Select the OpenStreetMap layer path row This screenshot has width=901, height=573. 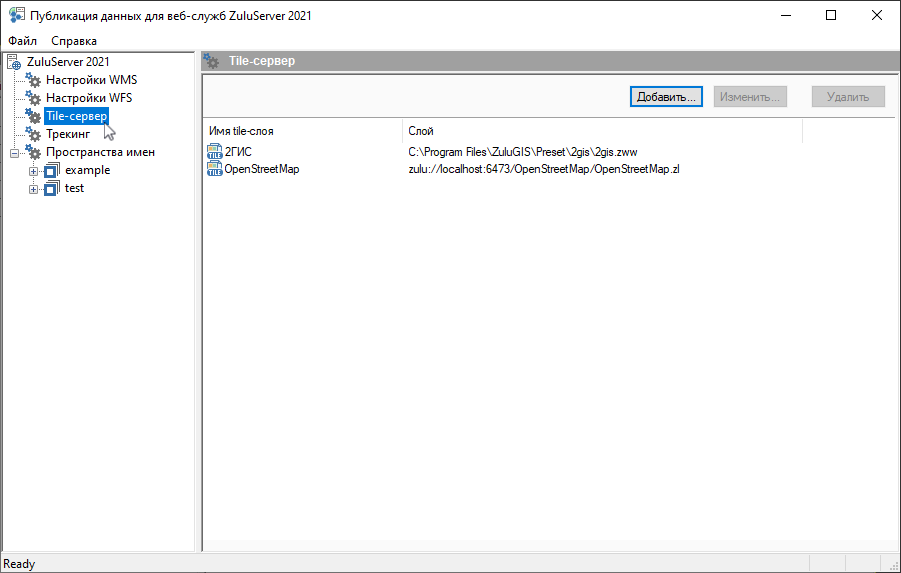[544, 169]
